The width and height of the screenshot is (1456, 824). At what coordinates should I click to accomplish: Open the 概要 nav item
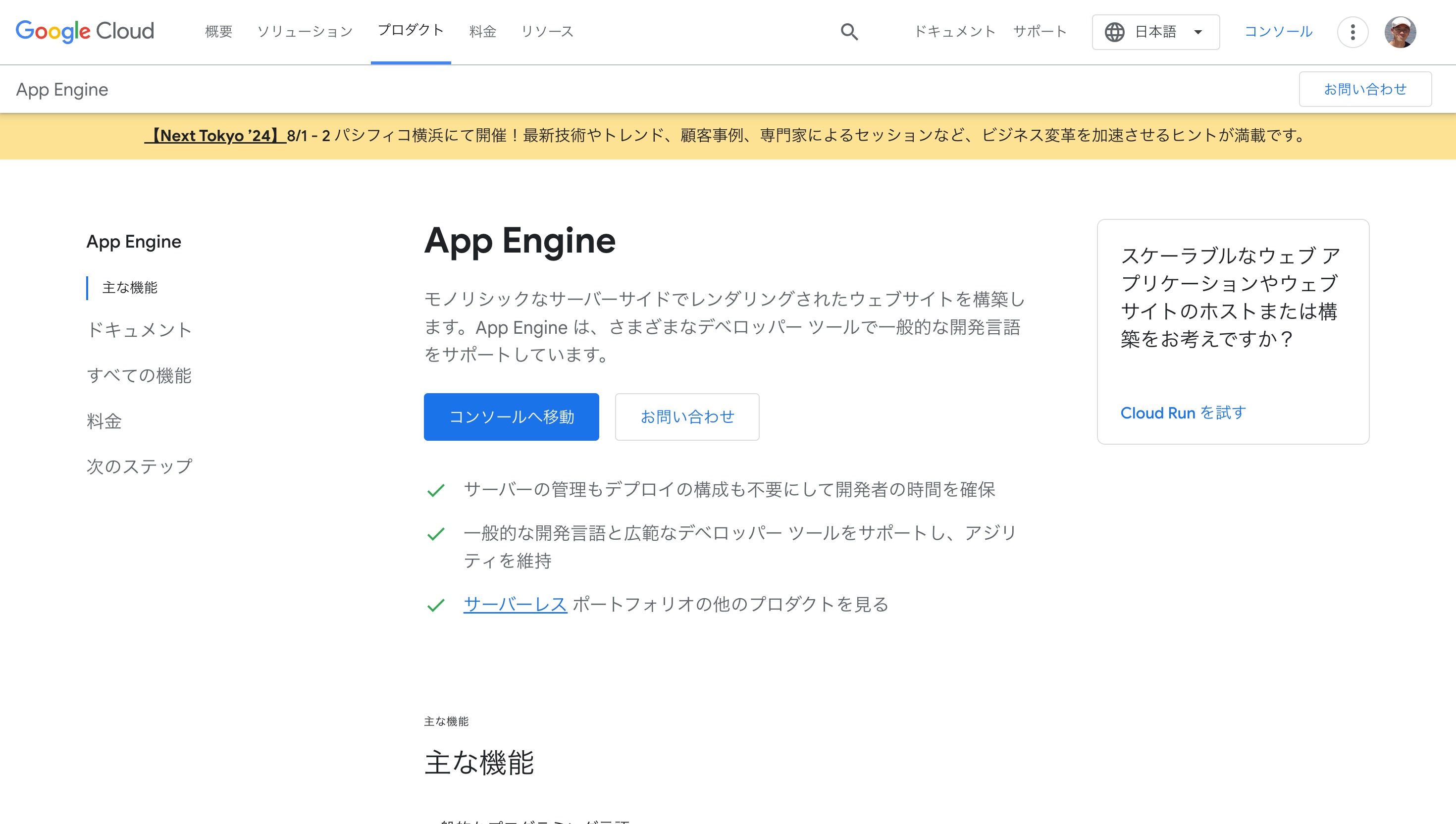click(218, 31)
